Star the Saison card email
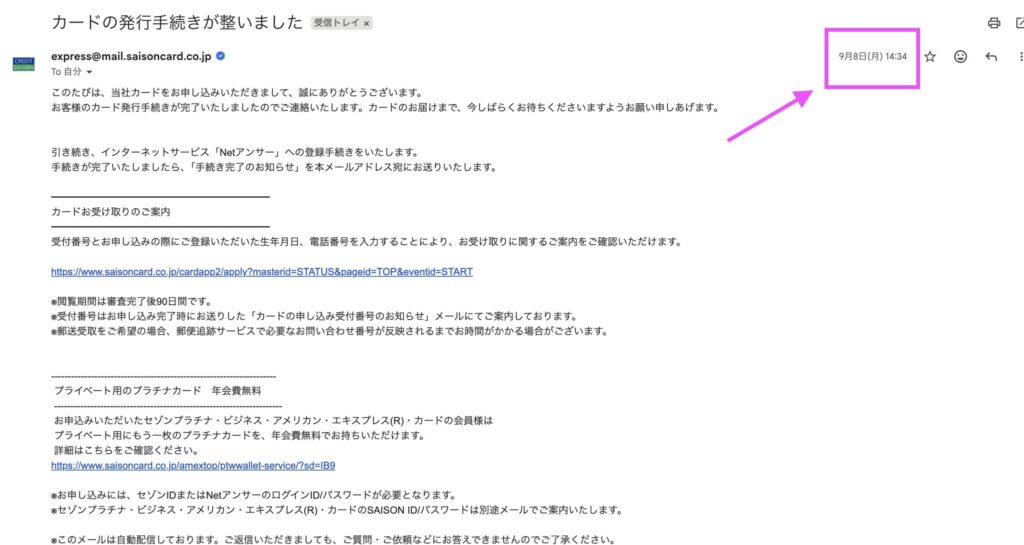The height and width of the screenshot is (545, 1024). 930,57
